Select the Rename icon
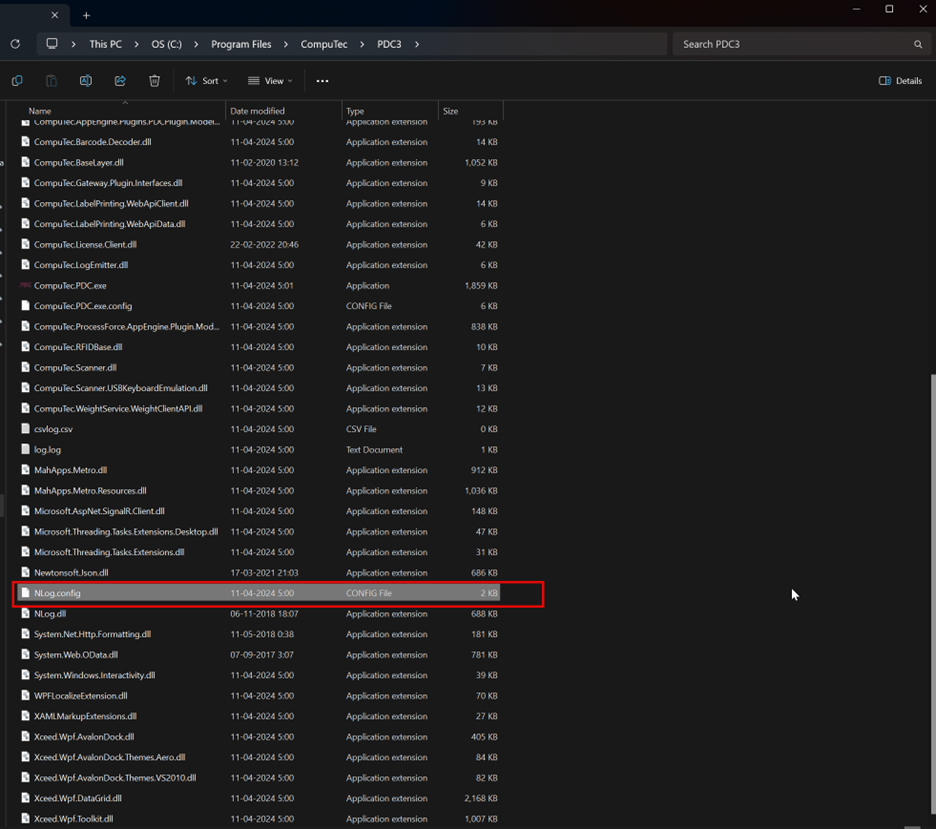Viewport: 936px width, 829px height. [86, 80]
